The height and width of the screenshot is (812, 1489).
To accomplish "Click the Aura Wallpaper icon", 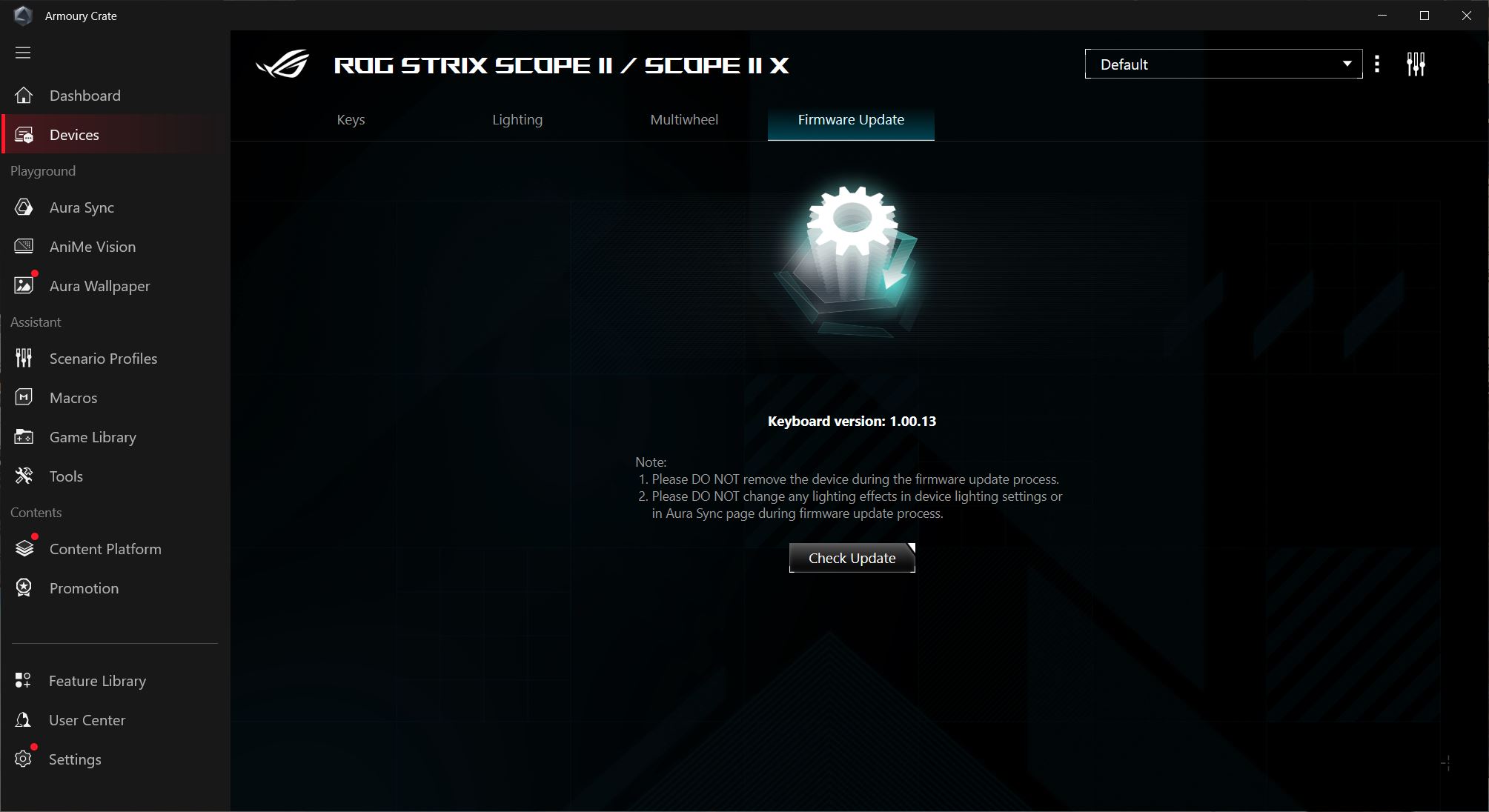I will [x=24, y=286].
